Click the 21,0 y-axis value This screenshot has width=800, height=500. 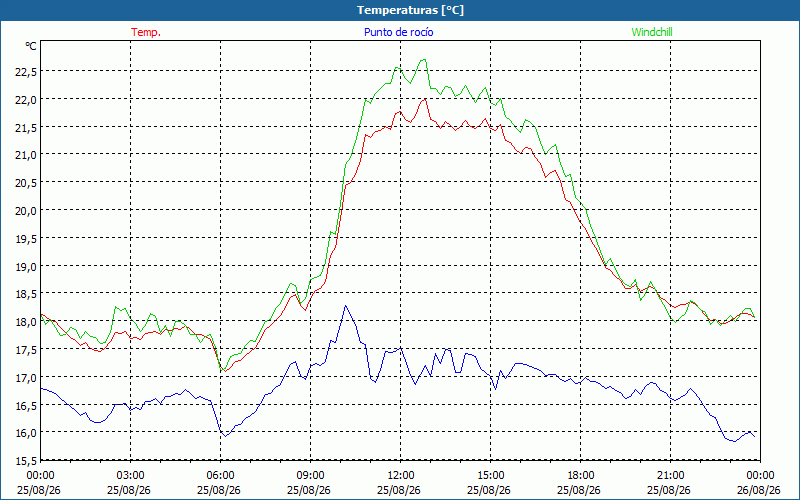tap(26, 155)
